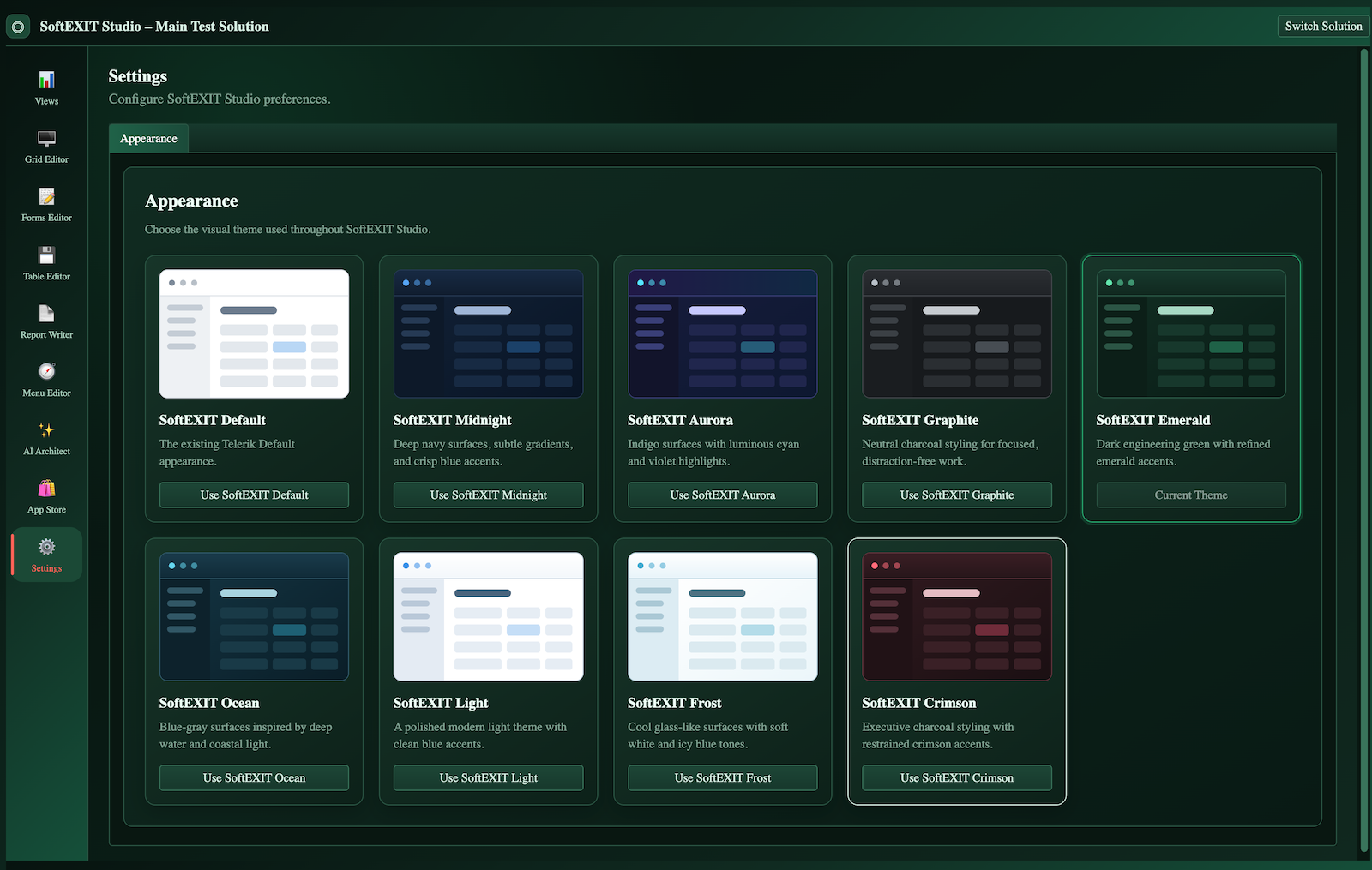Screen dimensions: 1372x870
Task: Click 'Blue-gray surfaces inspired by deep' text
Action: [246, 735]
